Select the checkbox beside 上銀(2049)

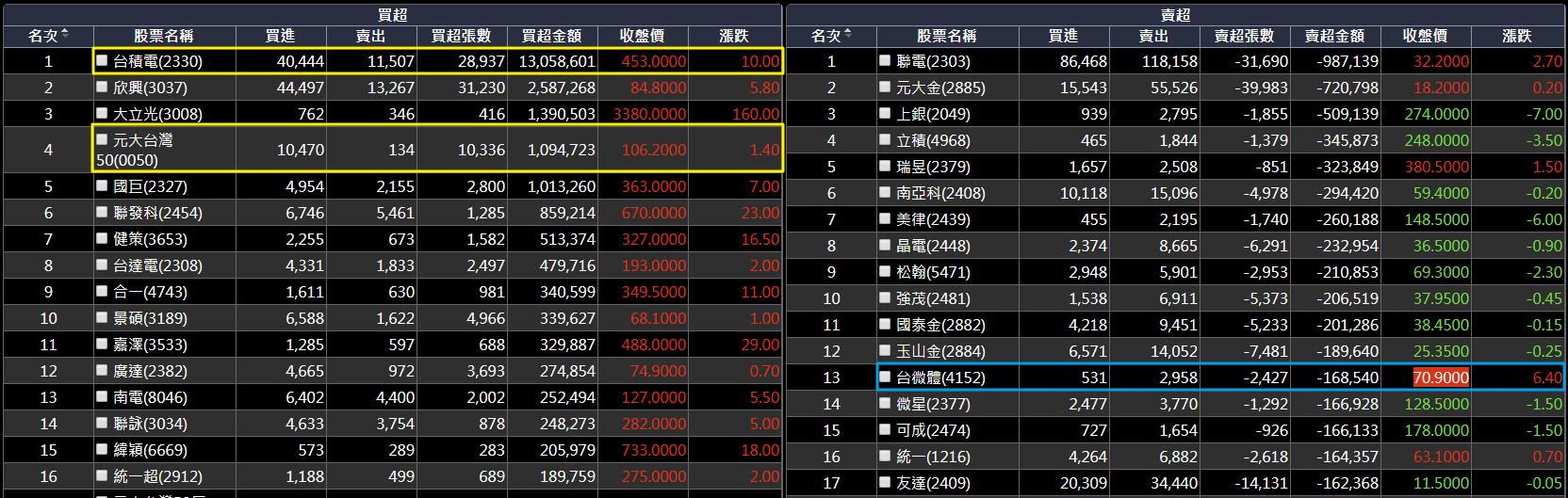[x=885, y=113]
